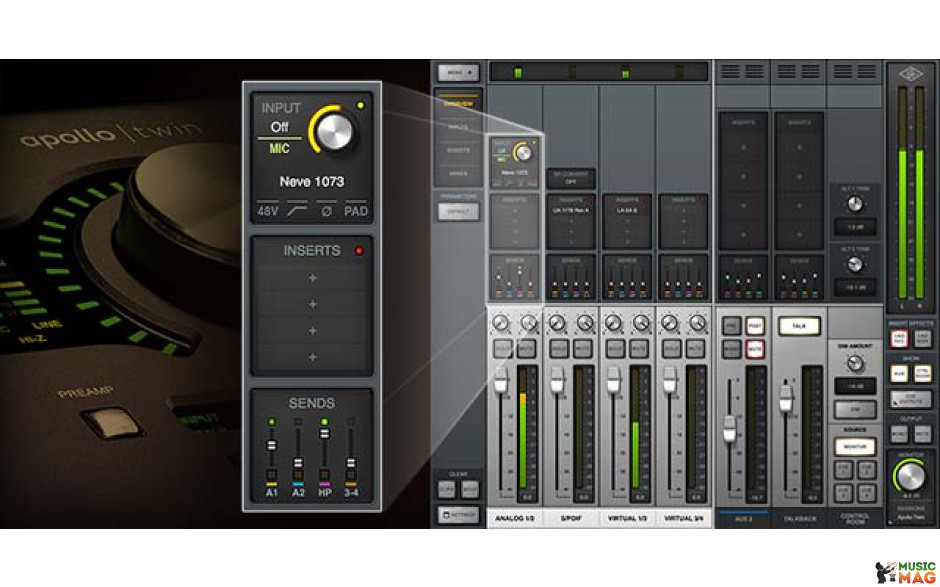Click the S/PDIF channel fader
The width and height of the screenshot is (940, 587).
click(558, 380)
